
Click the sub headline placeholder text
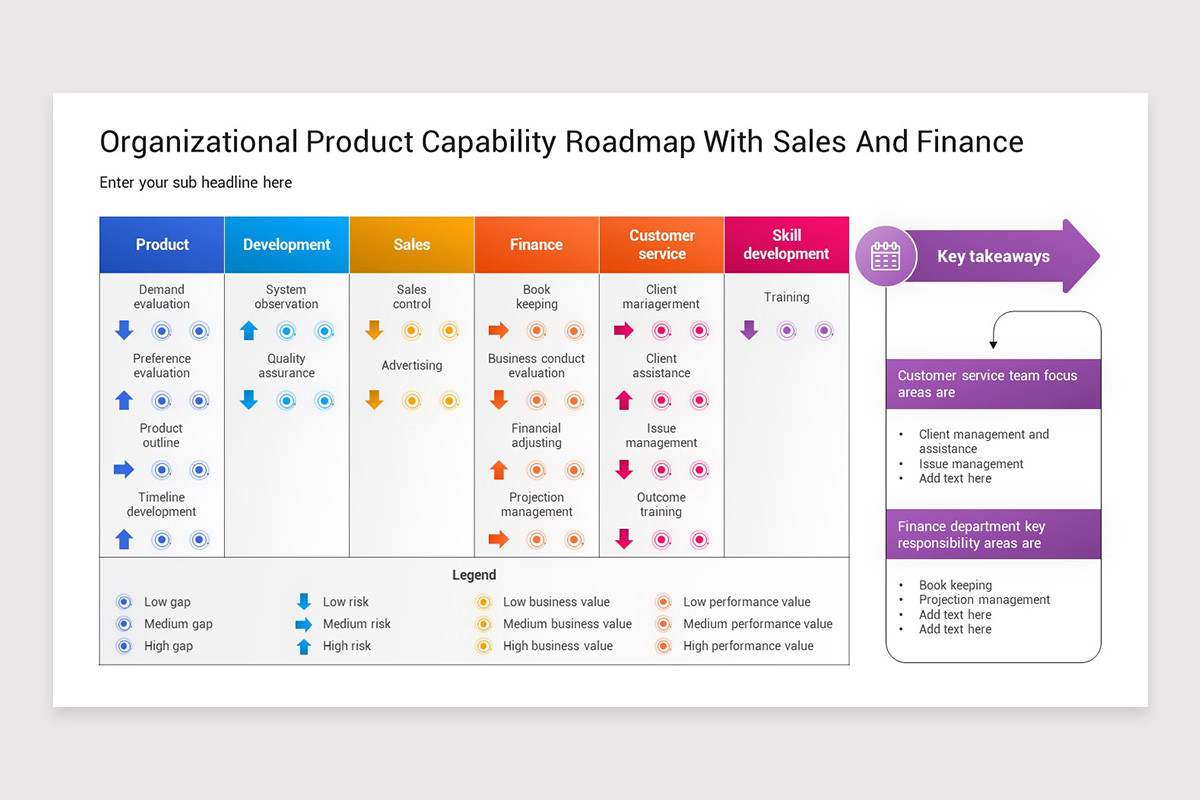click(x=196, y=182)
